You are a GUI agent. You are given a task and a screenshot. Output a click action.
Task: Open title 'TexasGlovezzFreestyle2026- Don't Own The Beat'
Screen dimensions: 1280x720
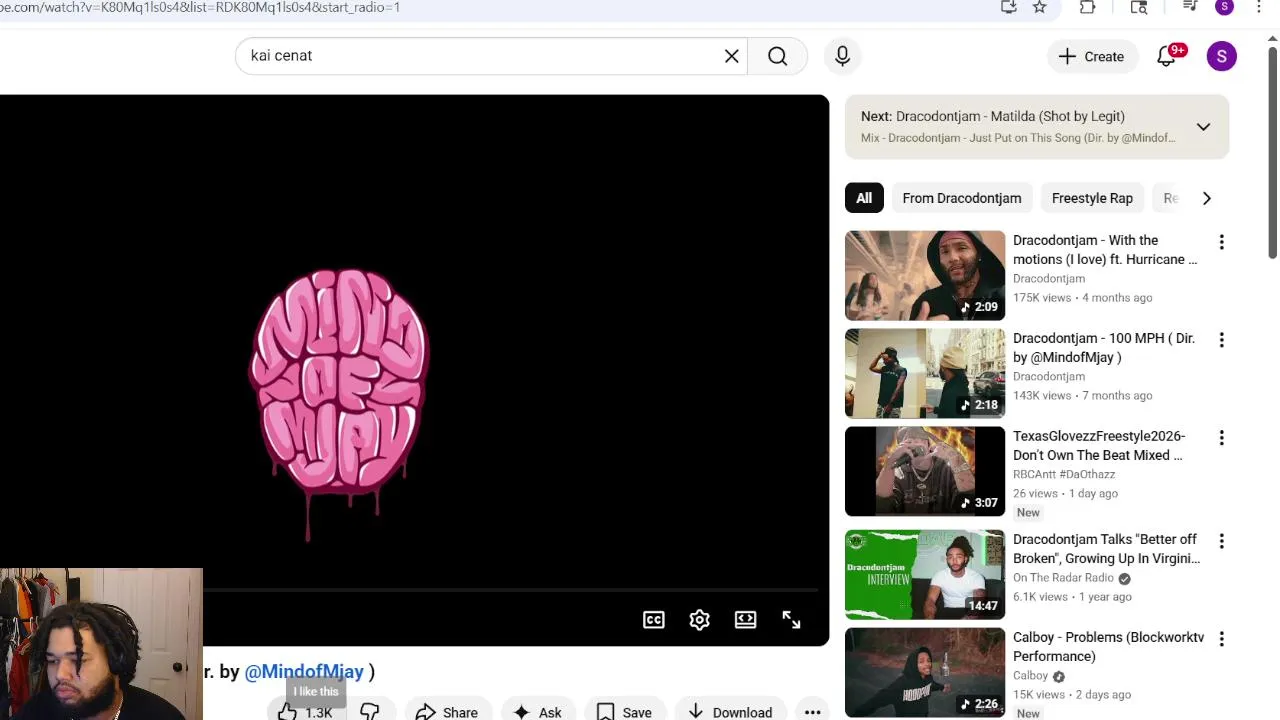click(x=1099, y=446)
